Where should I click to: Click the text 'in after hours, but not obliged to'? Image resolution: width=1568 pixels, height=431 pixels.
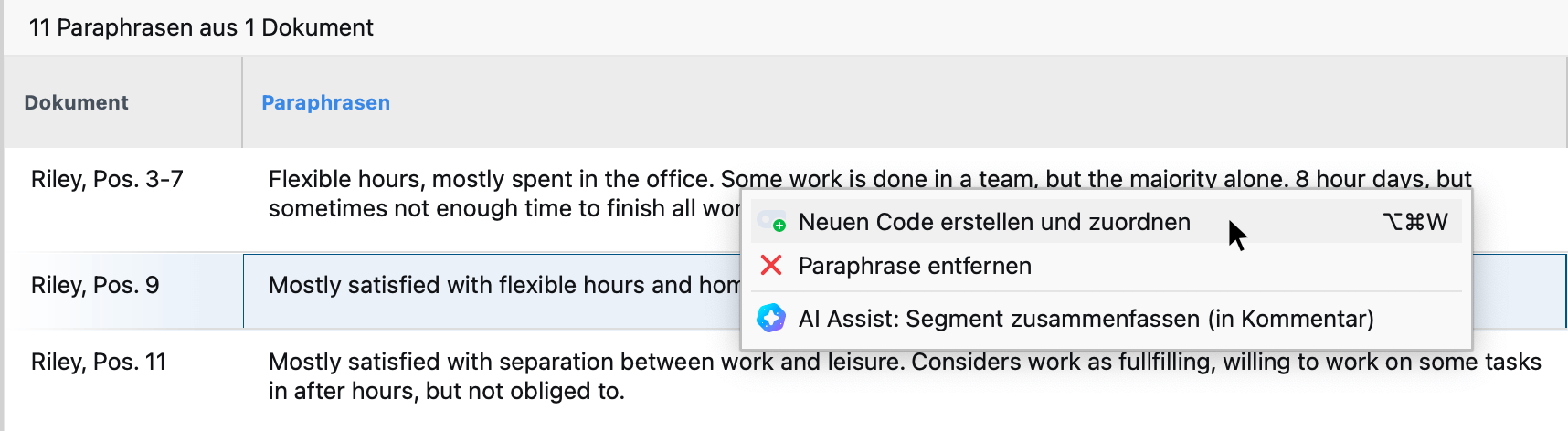(446, 391)
